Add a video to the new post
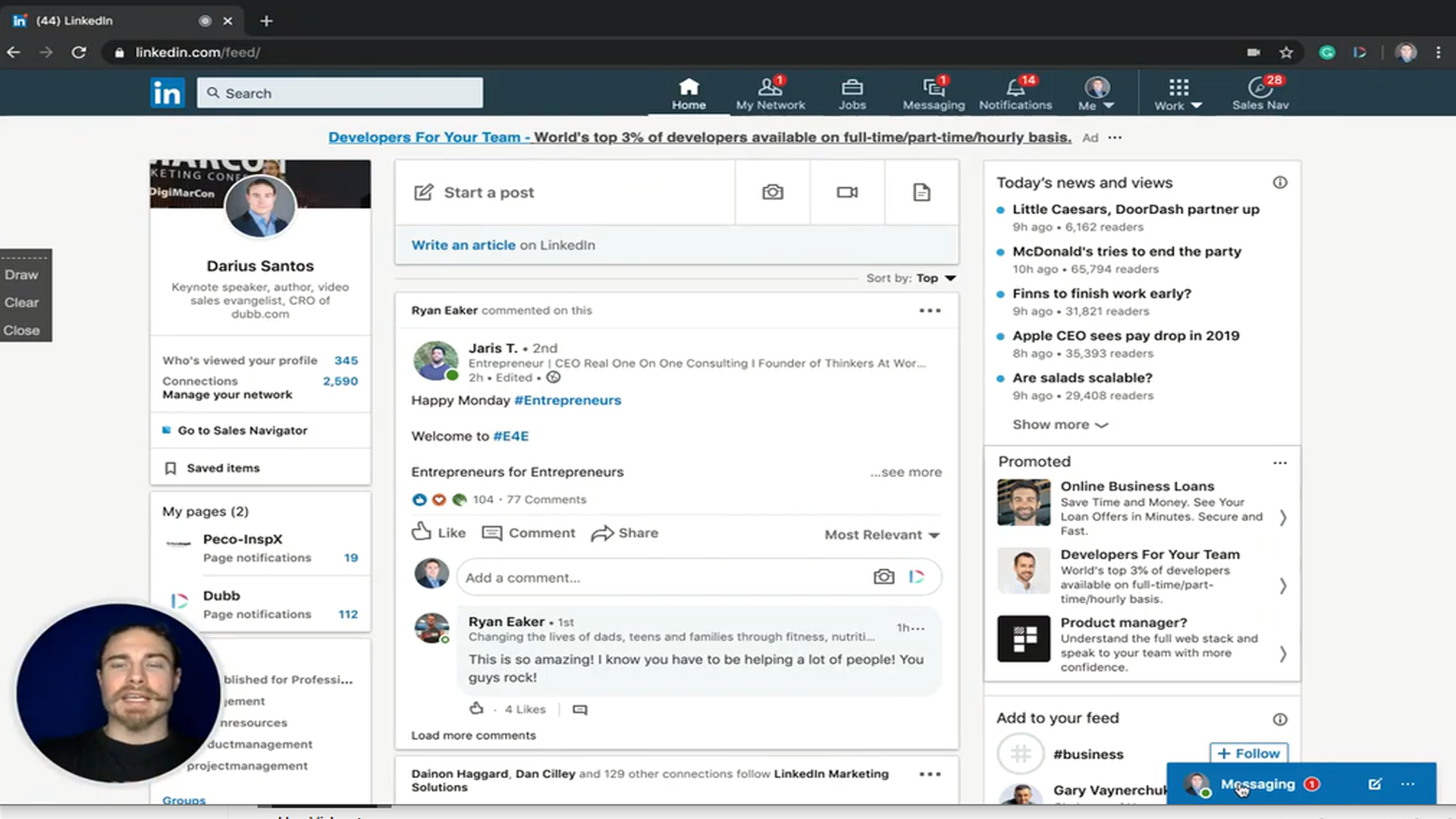The height and width of the screenshot is (819, 1456). click(x=847, y=192)
